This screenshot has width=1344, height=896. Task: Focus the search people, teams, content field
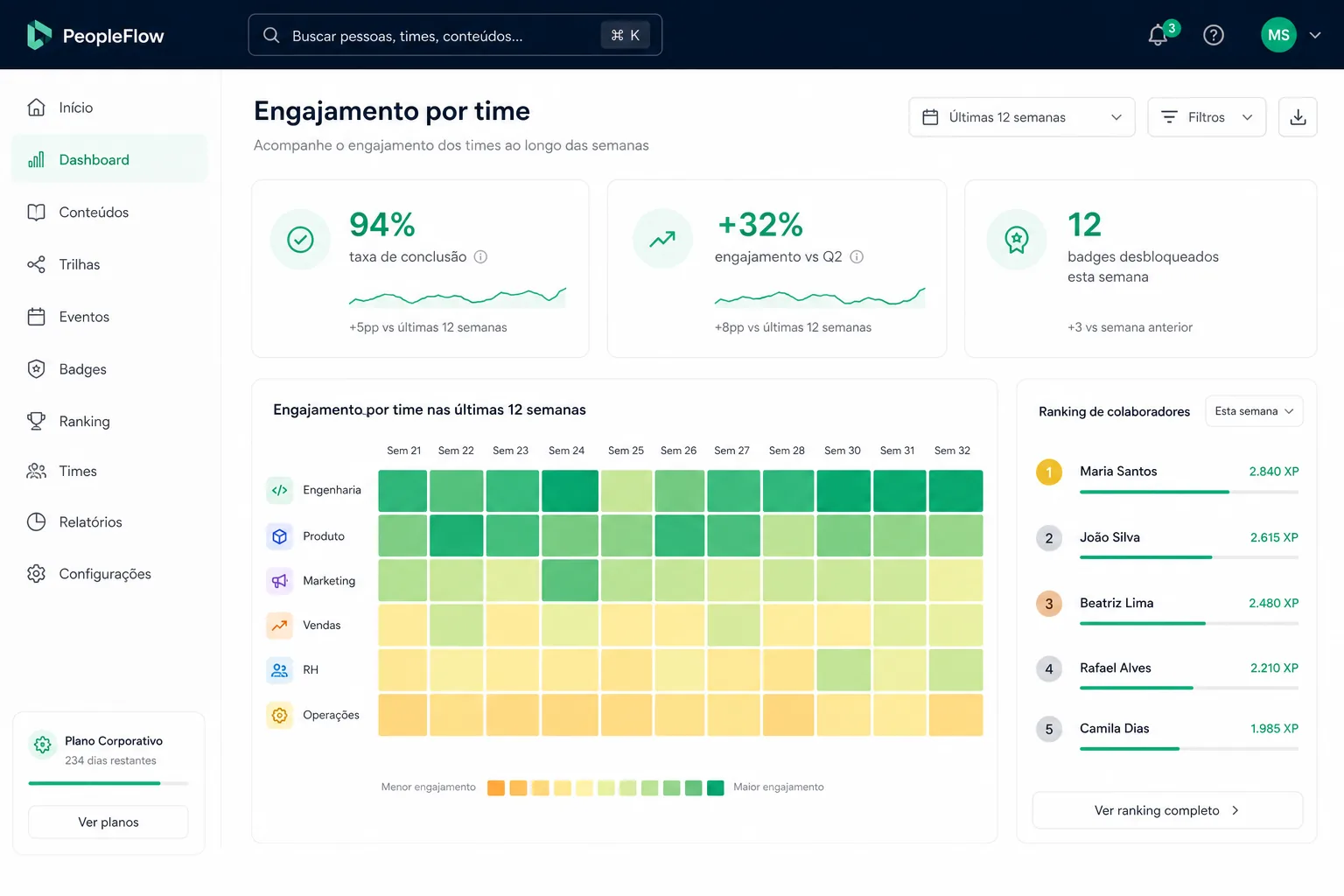point(455,35)
